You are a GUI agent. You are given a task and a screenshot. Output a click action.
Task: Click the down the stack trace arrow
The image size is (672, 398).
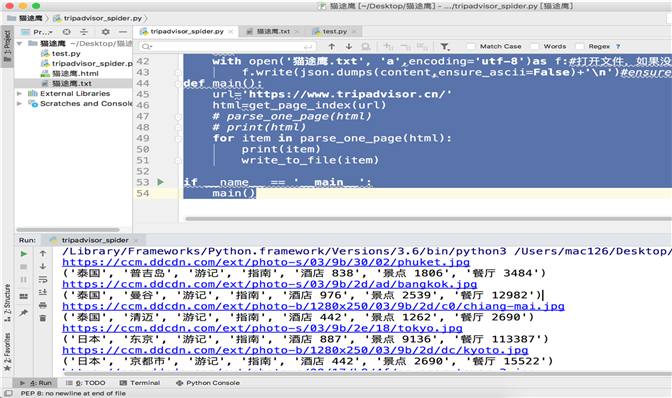(x=43, y=266)
